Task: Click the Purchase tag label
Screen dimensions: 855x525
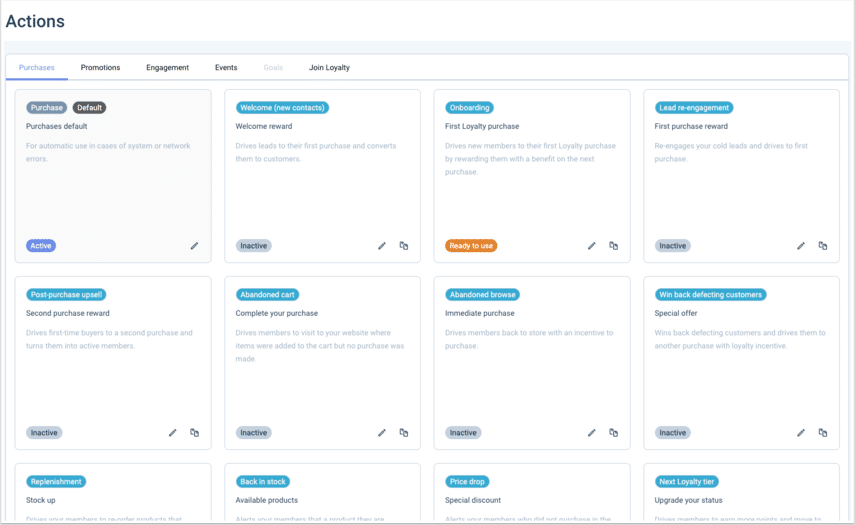Action: point(46,108)
